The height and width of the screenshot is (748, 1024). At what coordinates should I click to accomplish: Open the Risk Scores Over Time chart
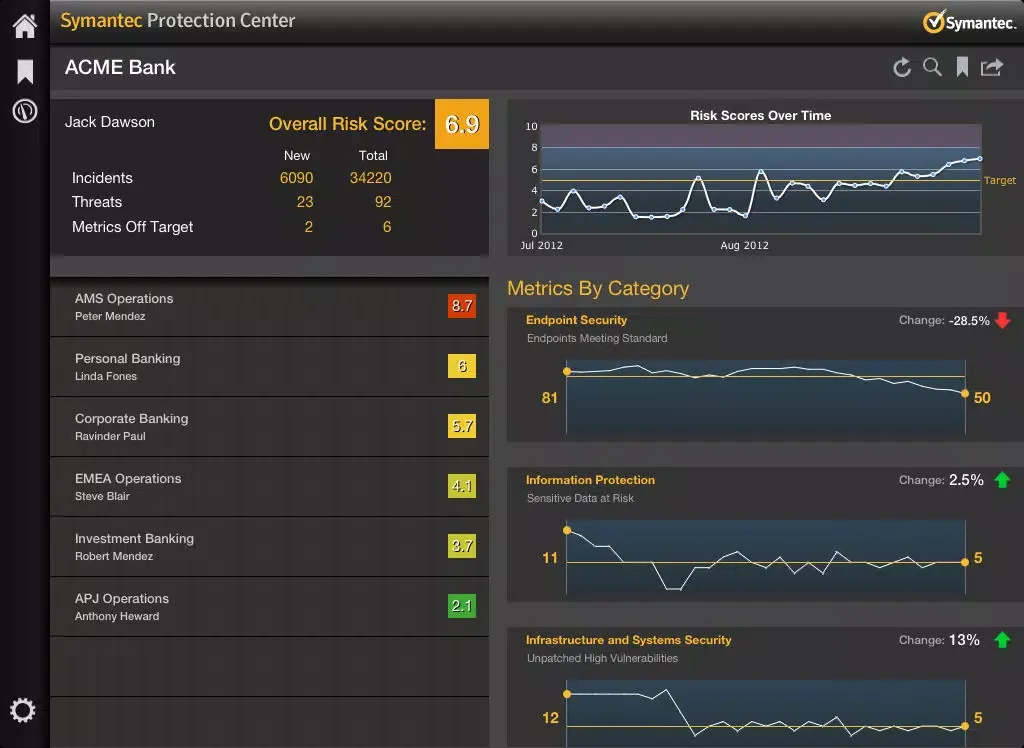pos(761,179)
